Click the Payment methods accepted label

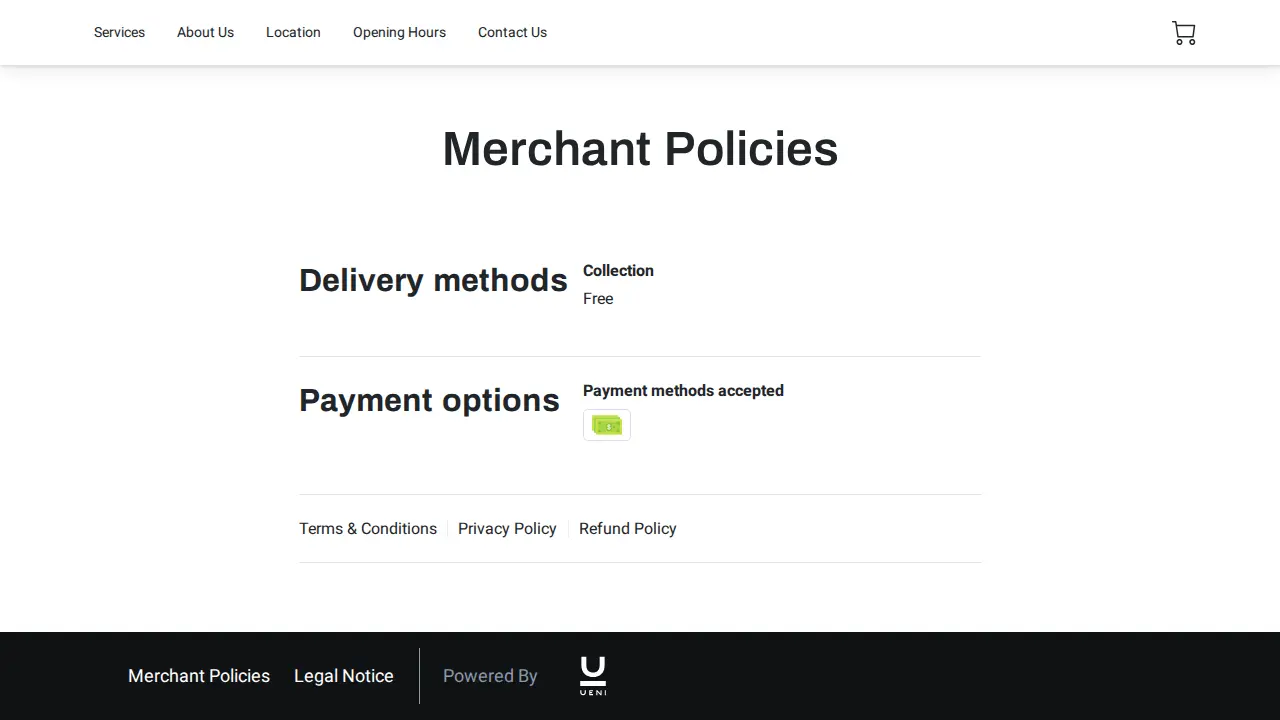[683, 391]
